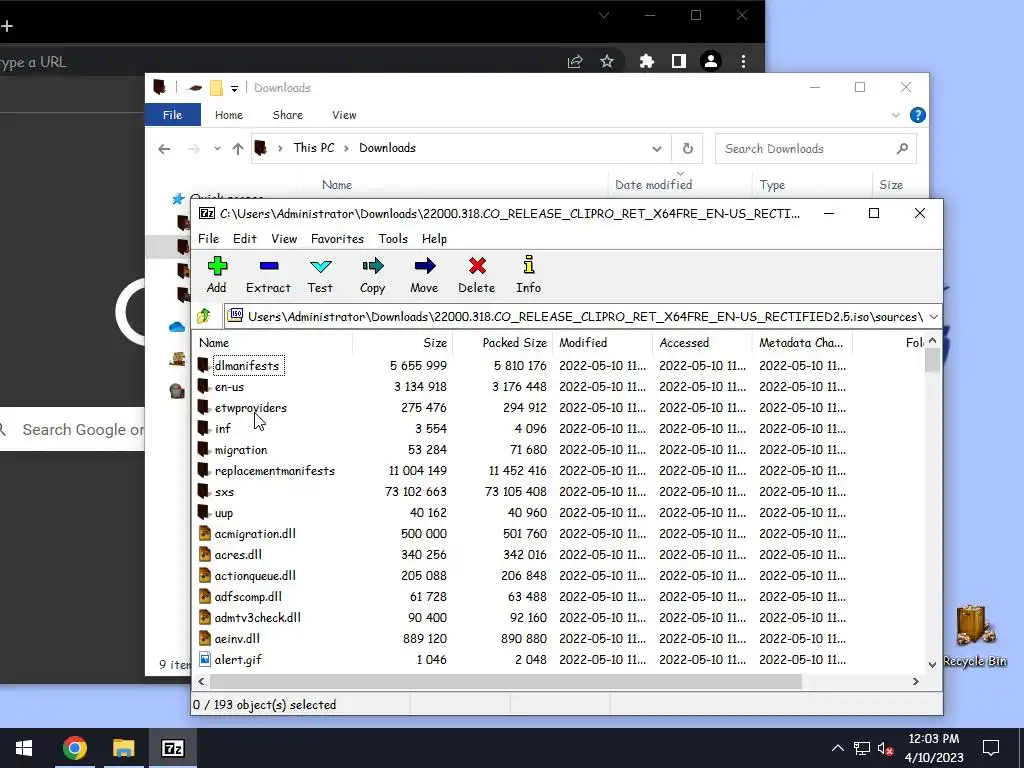Image resolution: width=1024 pixels, height=768 pixels.
Task: Click the Delete toolbar icon
Action: (477, 266)
